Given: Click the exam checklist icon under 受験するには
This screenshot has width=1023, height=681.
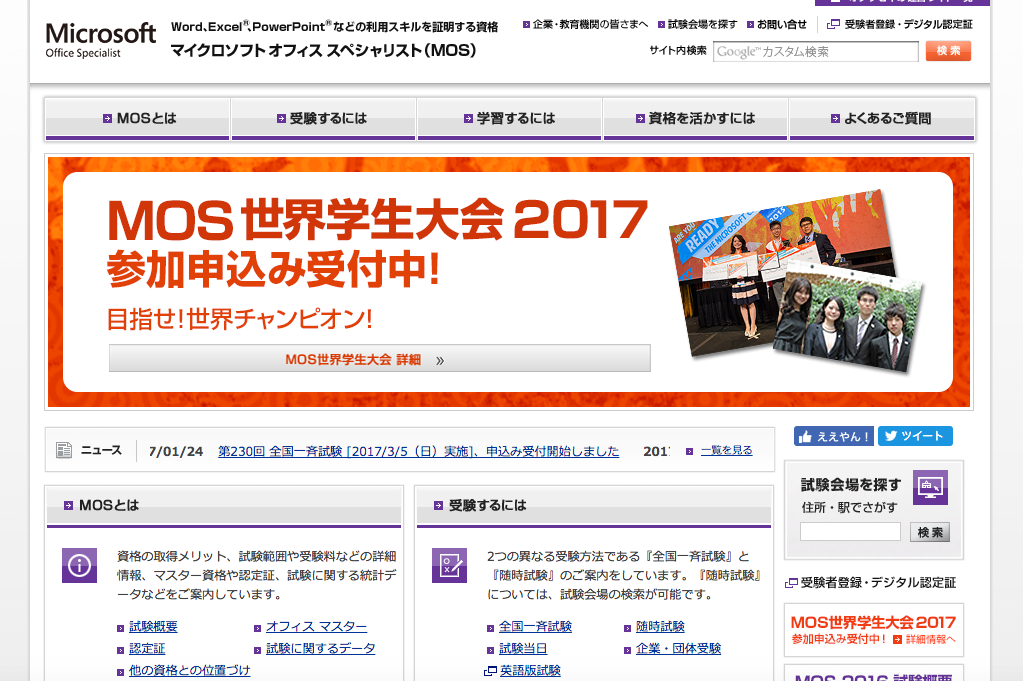Looking at the screenshot, I should [450, 565].
